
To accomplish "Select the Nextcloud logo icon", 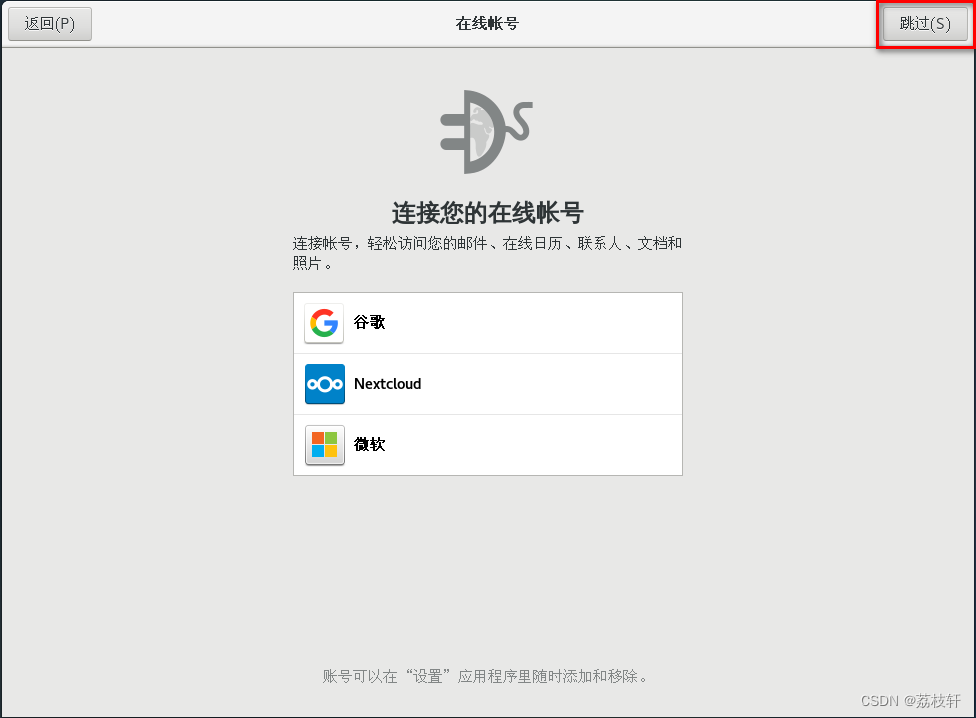I will coord(324,384).
